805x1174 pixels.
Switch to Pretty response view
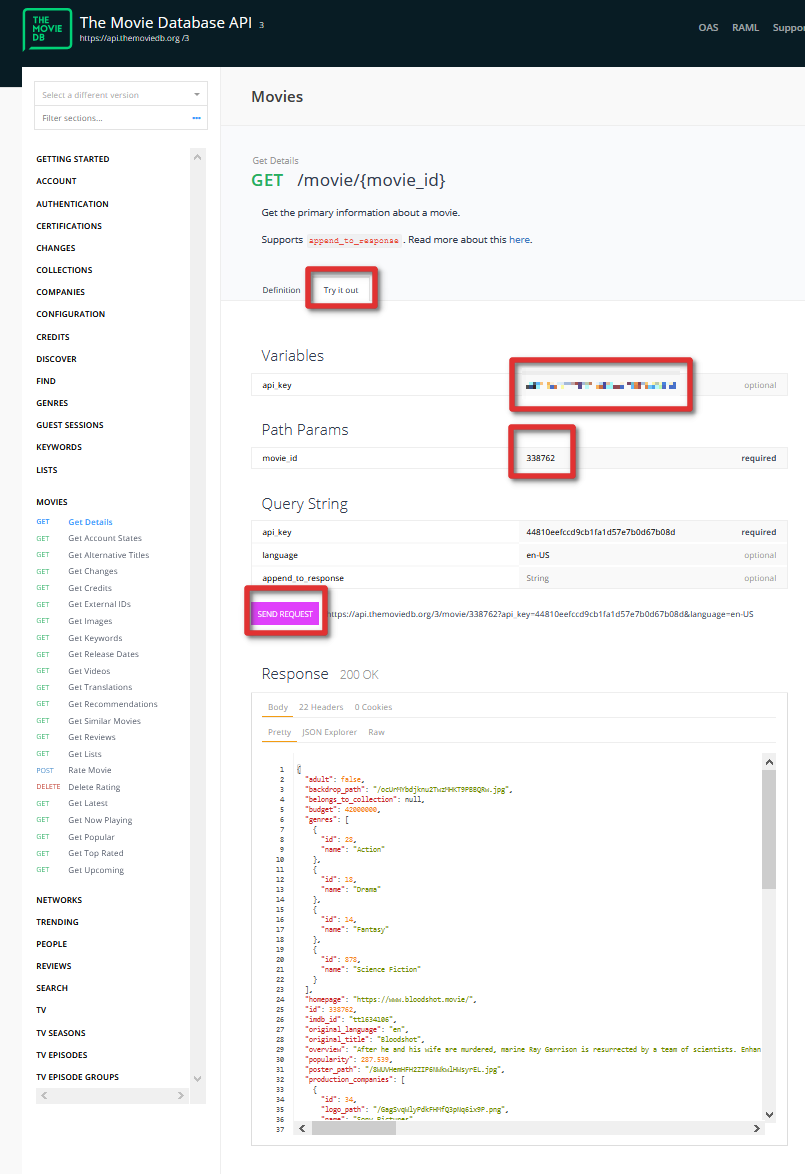click(279, 732)
